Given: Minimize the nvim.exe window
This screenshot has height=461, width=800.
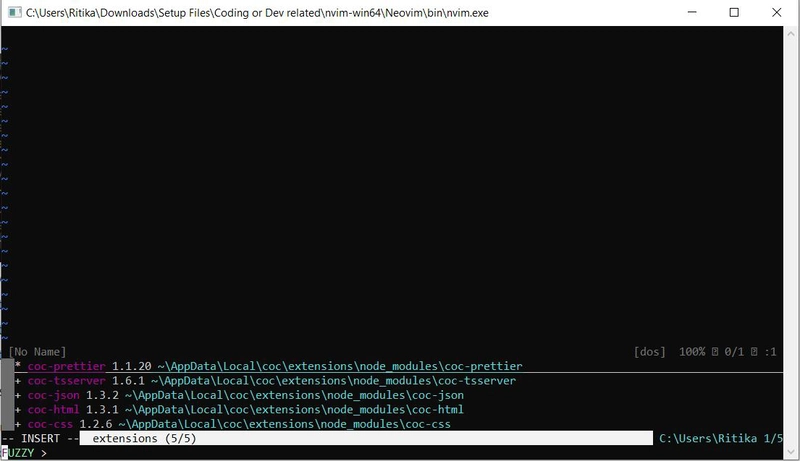Looking at the screenshot, I should click(692, 12).
